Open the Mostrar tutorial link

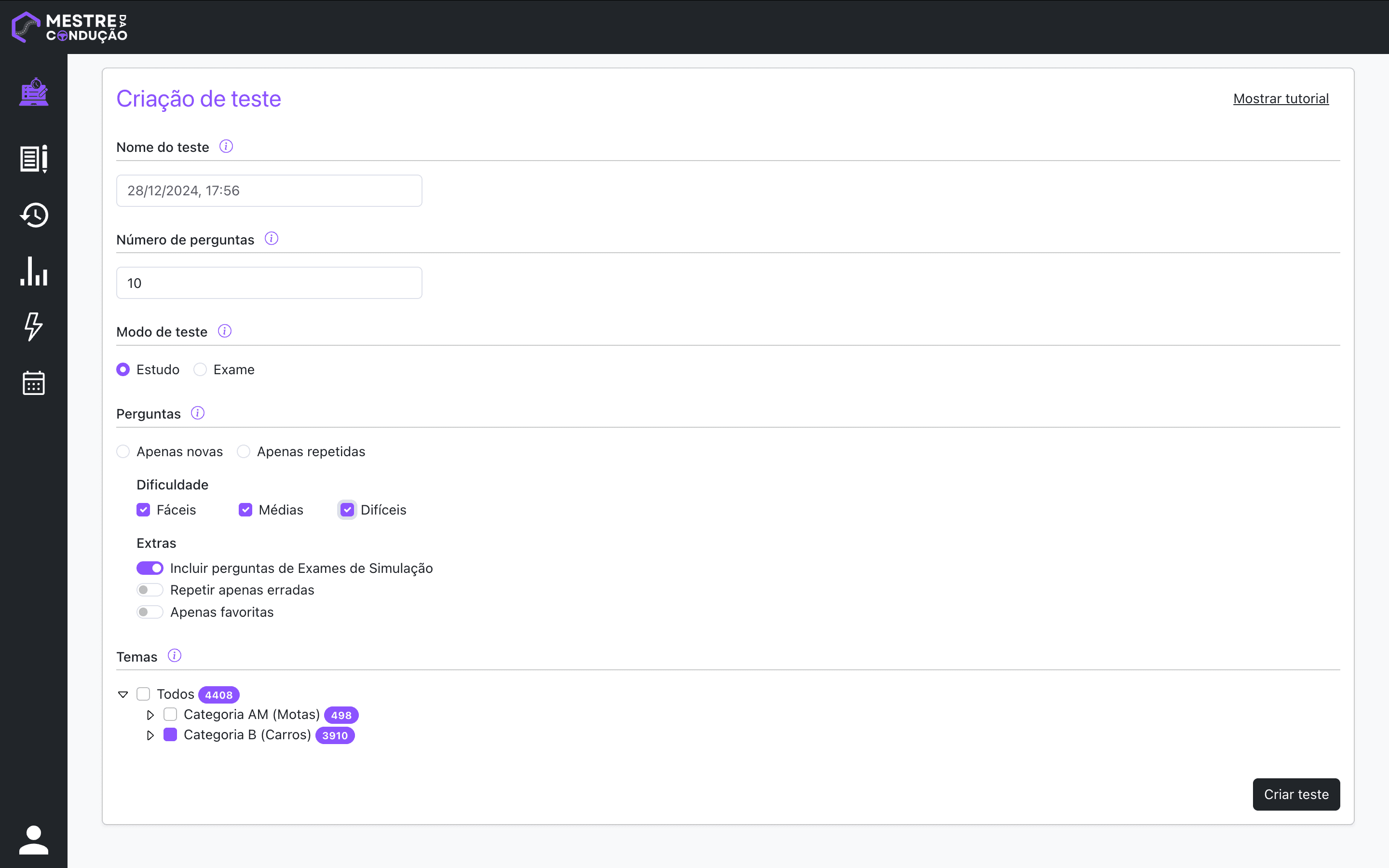pos(1281,99)
